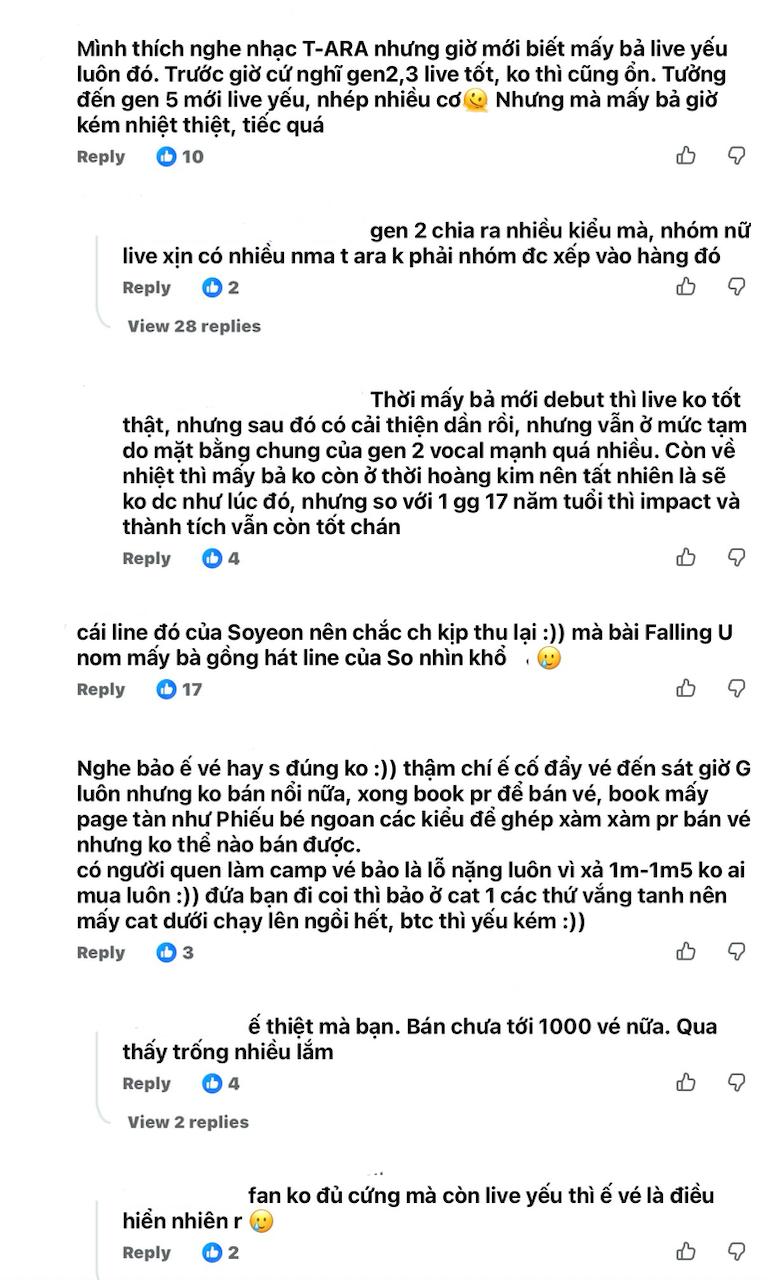Open Reply on the T-ARA top comment
This screenshot has width=768, height=1280.
100,156
